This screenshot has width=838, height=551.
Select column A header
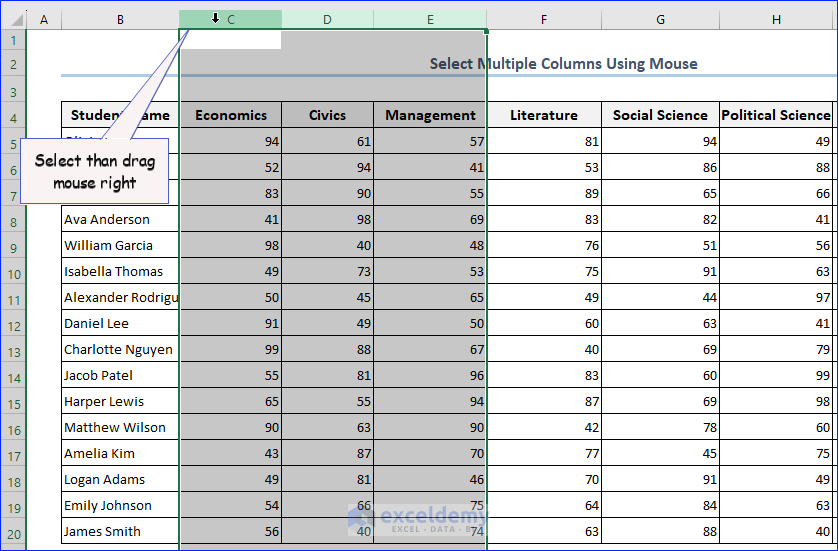[44, 20]
